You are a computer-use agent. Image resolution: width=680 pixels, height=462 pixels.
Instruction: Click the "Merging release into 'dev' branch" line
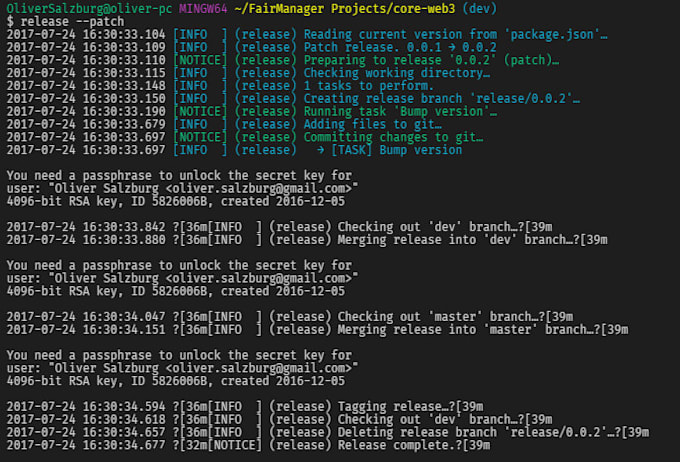[307, 239]
